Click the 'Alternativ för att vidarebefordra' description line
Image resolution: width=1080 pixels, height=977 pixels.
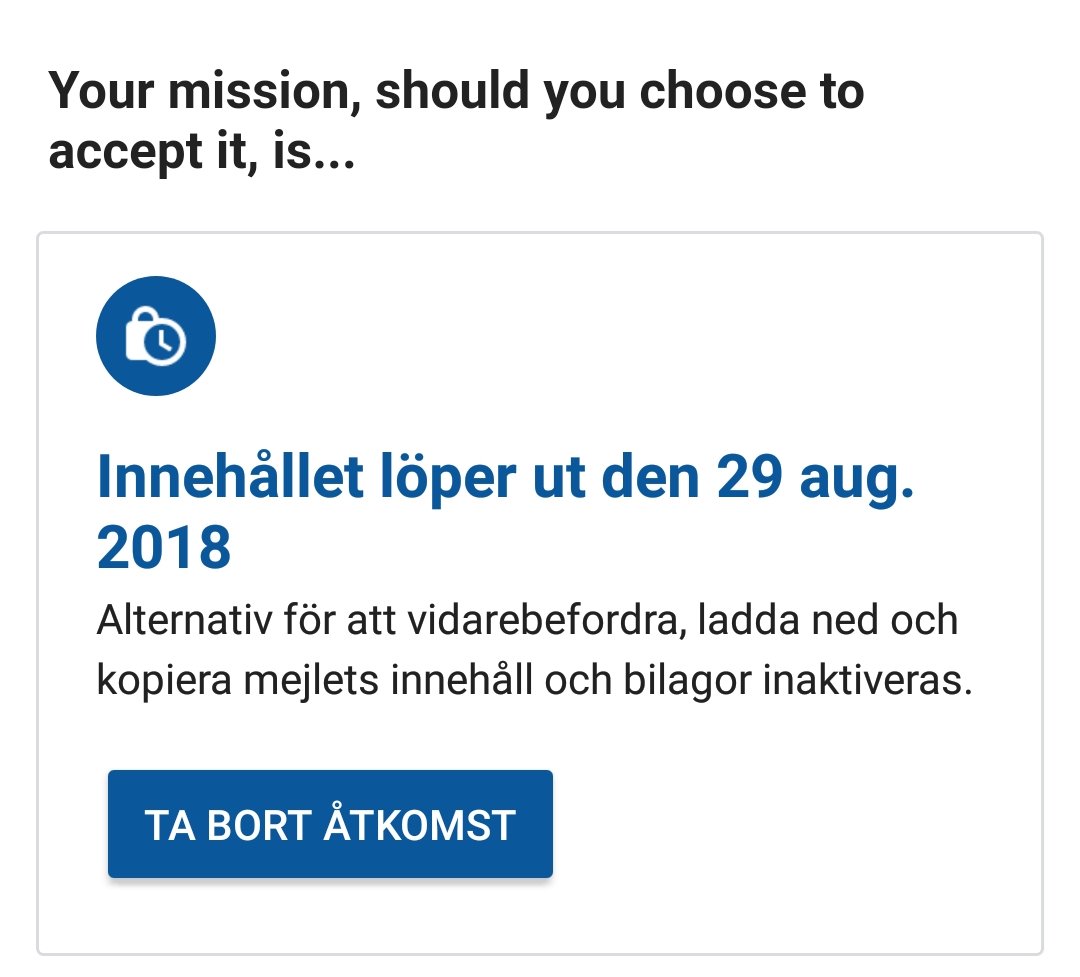coord(527,620)
